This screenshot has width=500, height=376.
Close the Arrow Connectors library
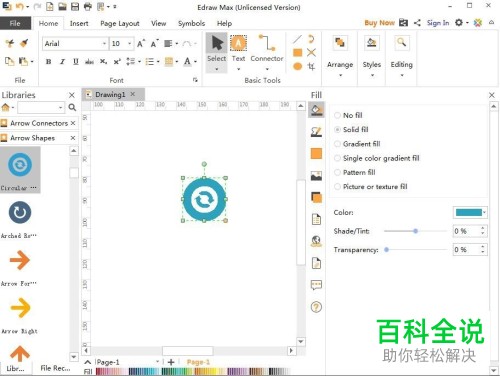(x=73, y=123)
